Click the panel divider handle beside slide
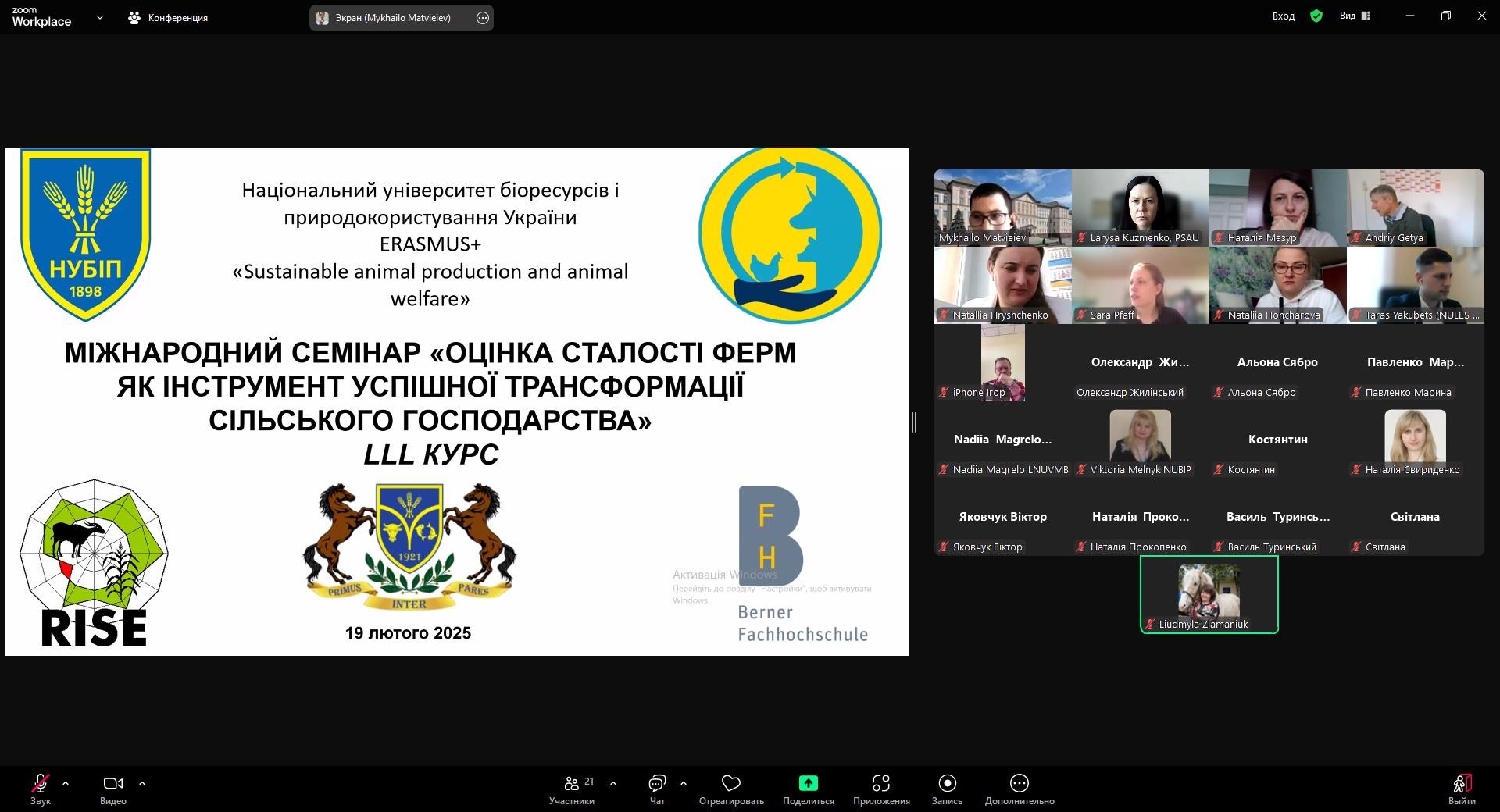 [913, 422]
